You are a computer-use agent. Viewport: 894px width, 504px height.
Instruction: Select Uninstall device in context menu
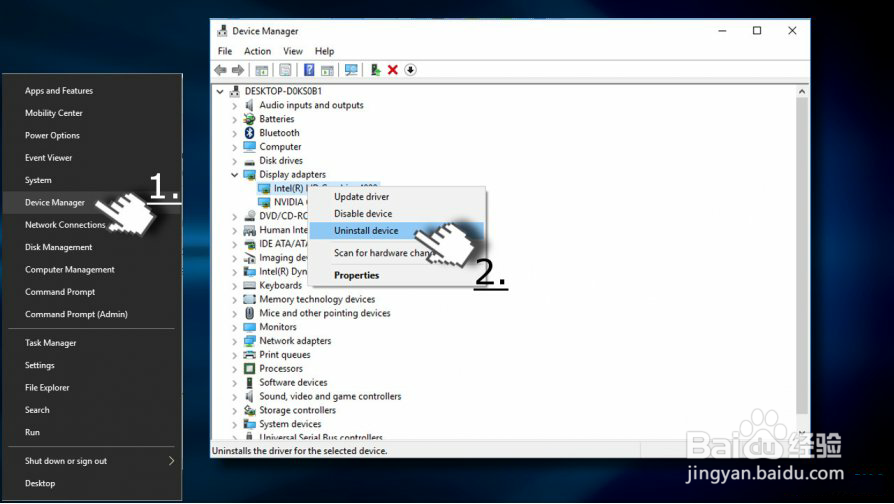(396, 230)
